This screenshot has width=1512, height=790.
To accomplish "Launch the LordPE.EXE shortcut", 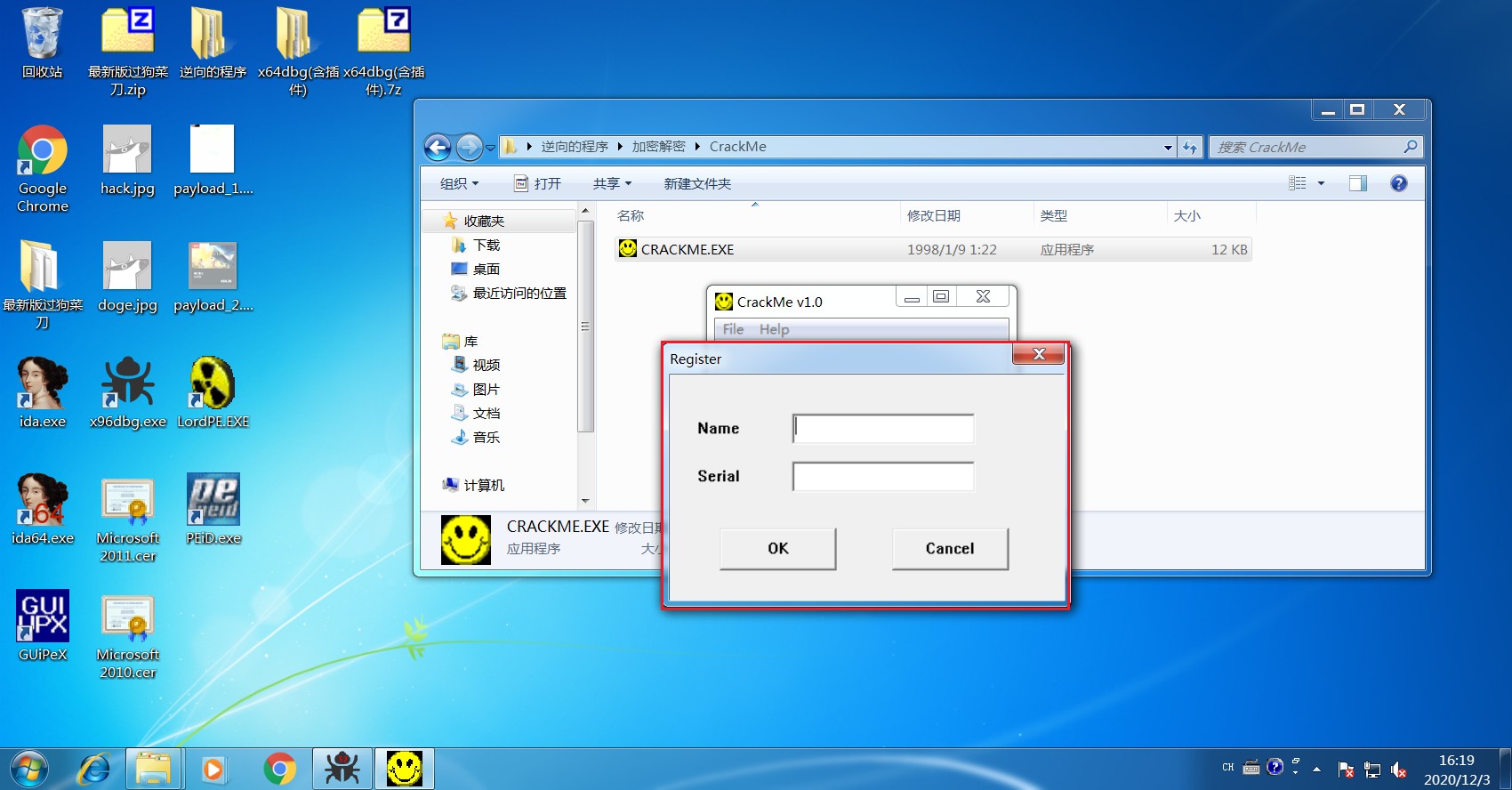I will click(x=213, y=392).
